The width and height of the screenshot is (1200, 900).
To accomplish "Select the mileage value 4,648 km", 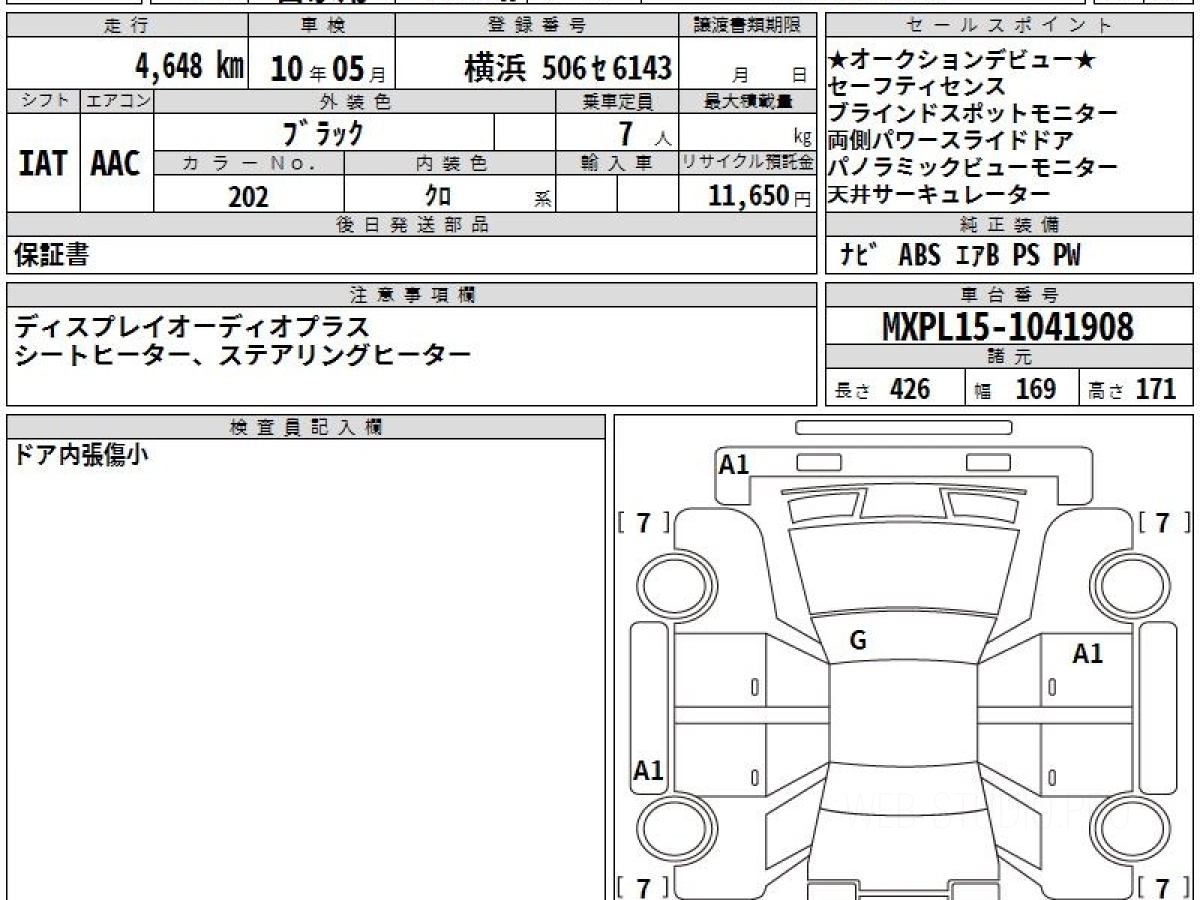I will click(190, 67).
